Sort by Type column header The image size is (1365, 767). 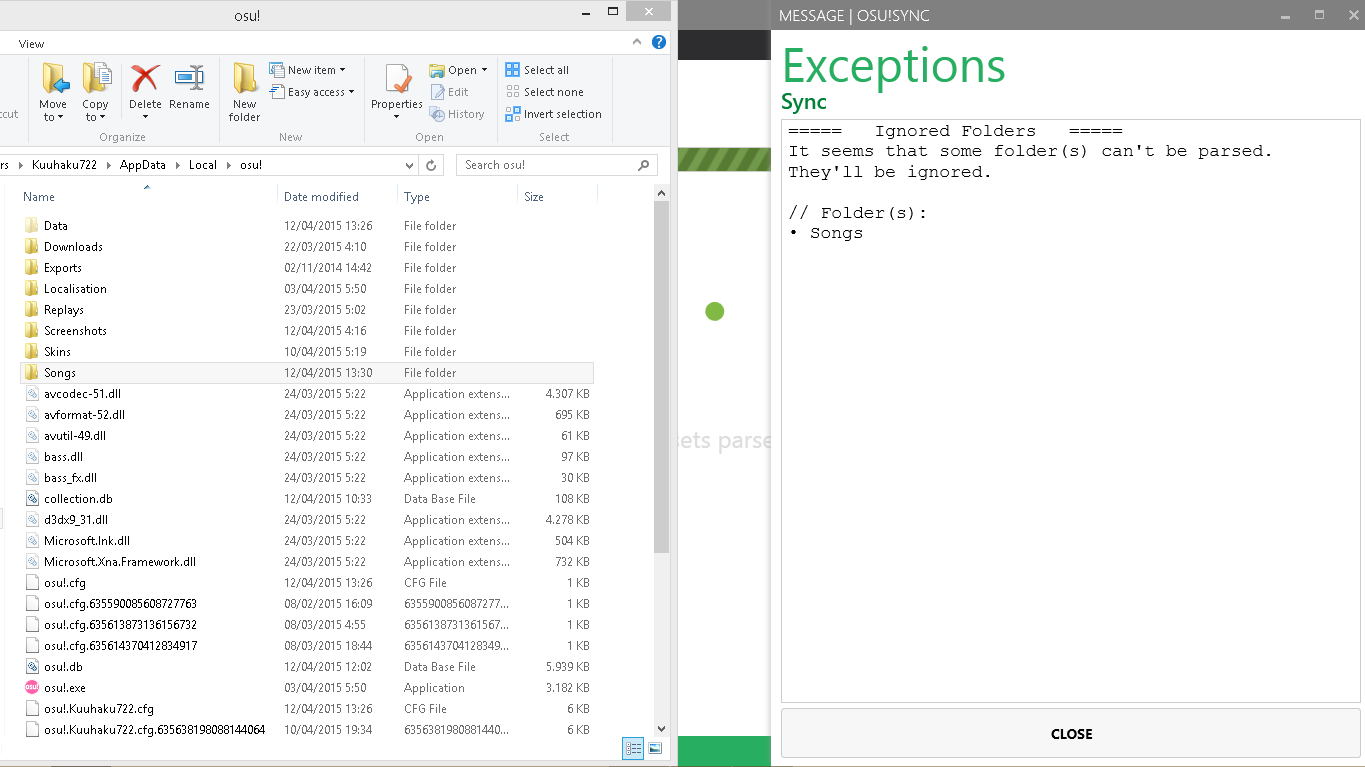coord(457,197)
